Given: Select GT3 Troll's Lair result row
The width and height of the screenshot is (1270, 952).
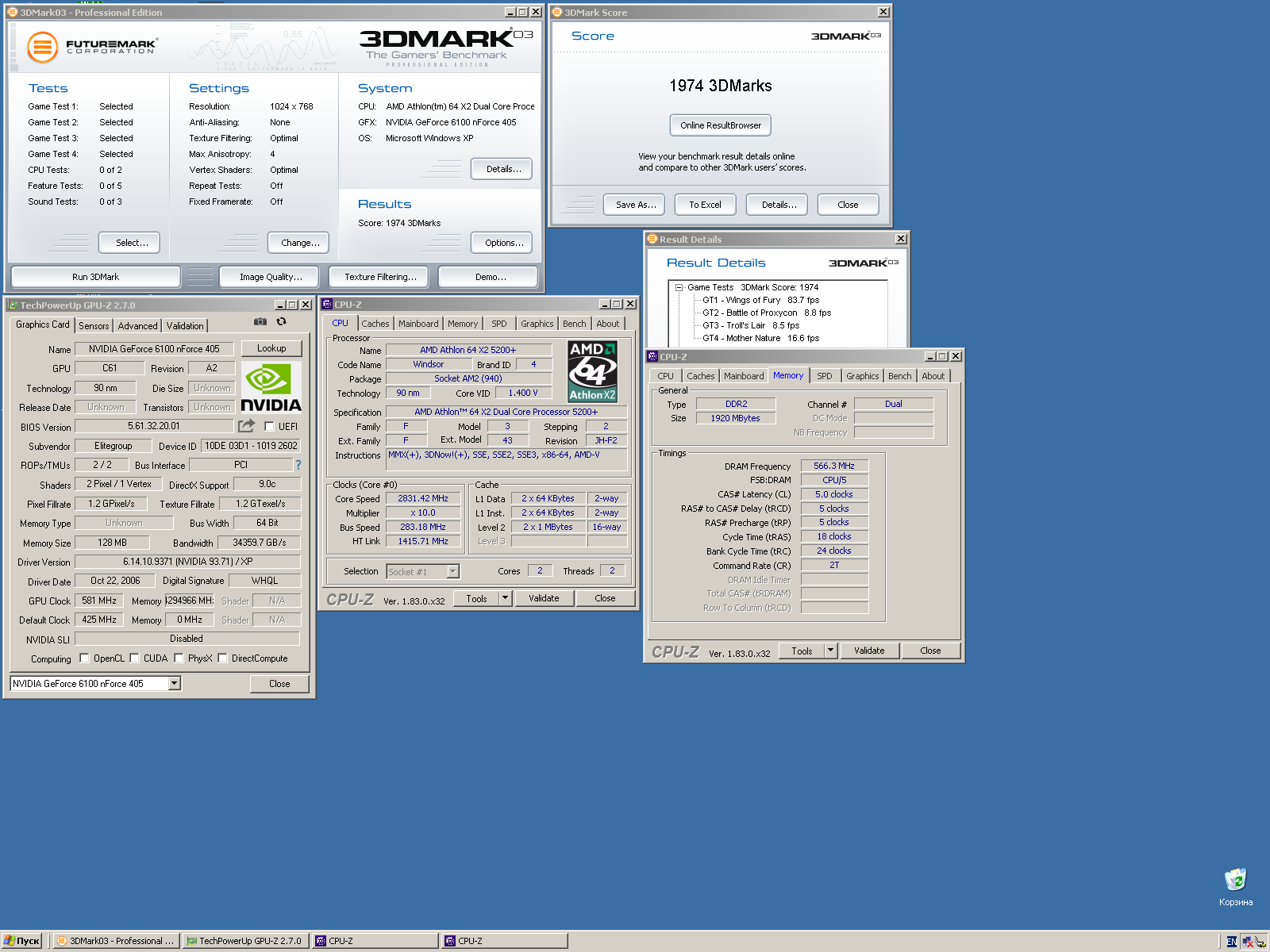Looking at the screenshot, I should tap(751, 326).
